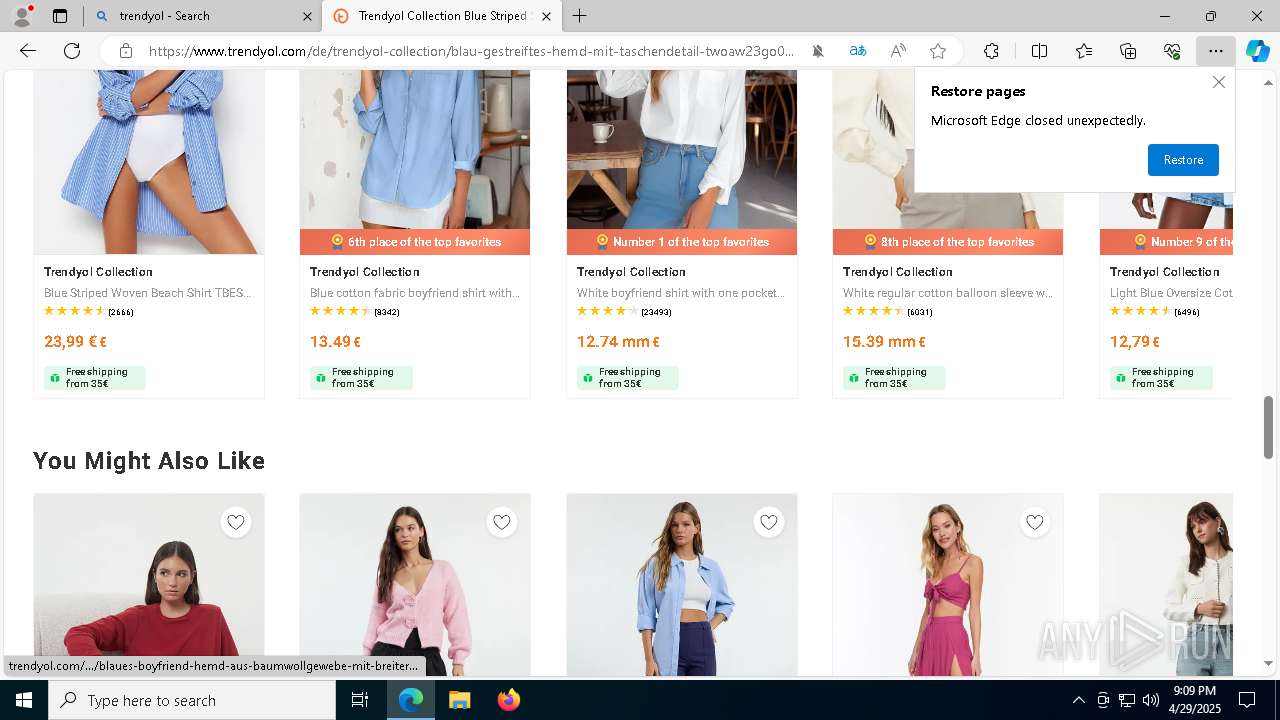
Task: Favorite the pink two-piece set product
Action: (x=1035, y=522)
